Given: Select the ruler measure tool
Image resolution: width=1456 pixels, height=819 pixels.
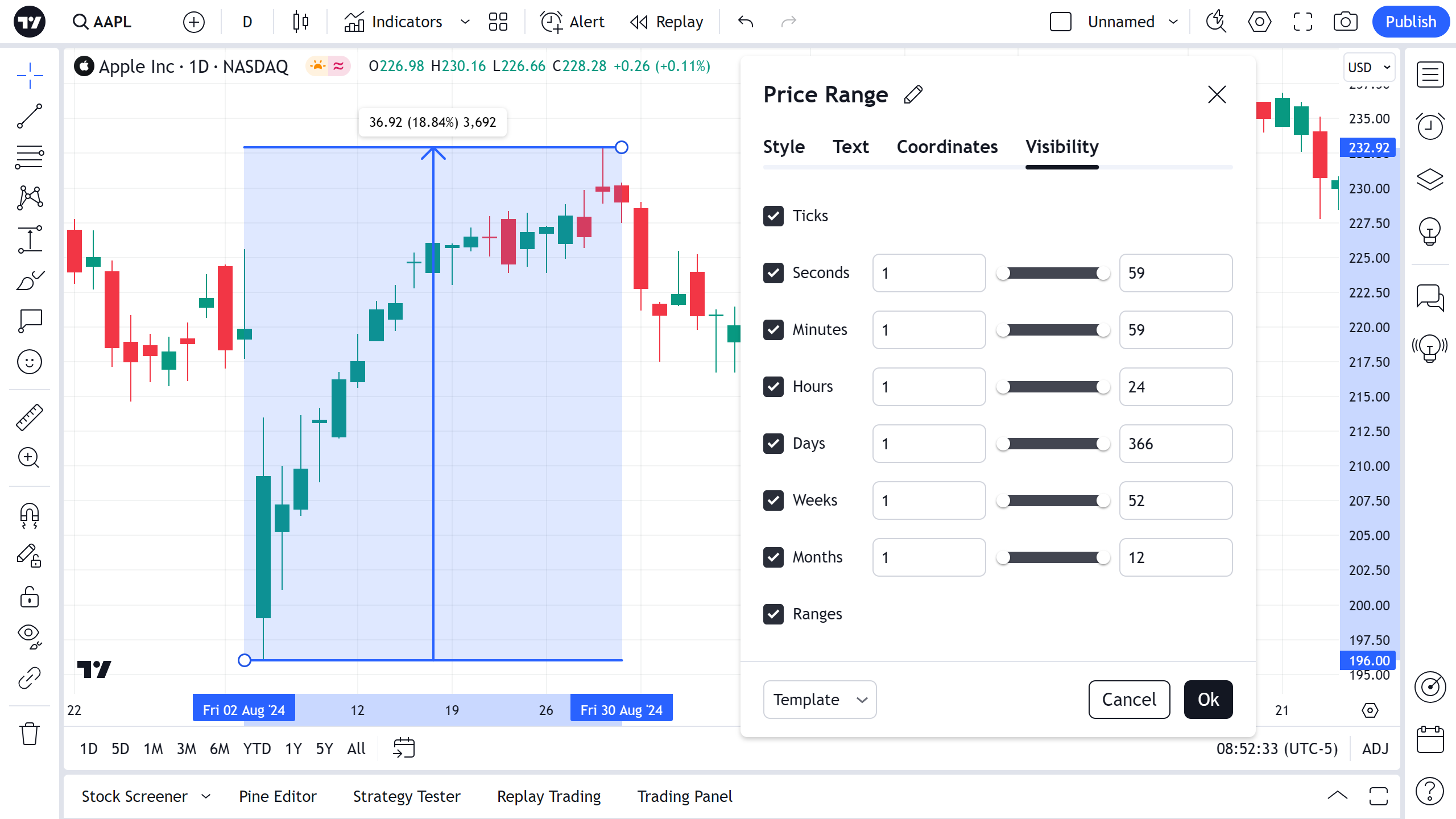Looking at the screenshot, I should tap(30, 417).
